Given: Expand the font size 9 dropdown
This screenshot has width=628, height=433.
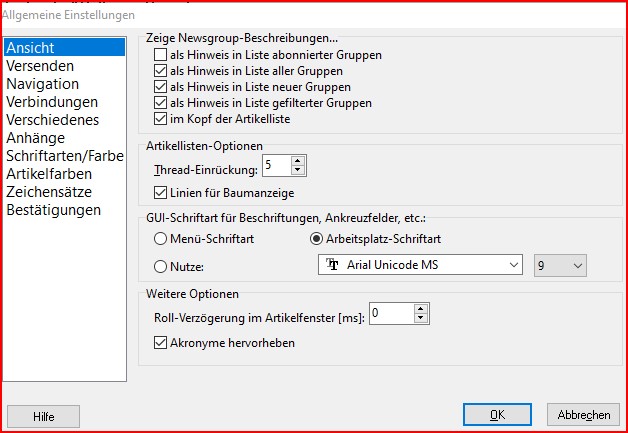Looking at the screenshot, I should (560, 265).
